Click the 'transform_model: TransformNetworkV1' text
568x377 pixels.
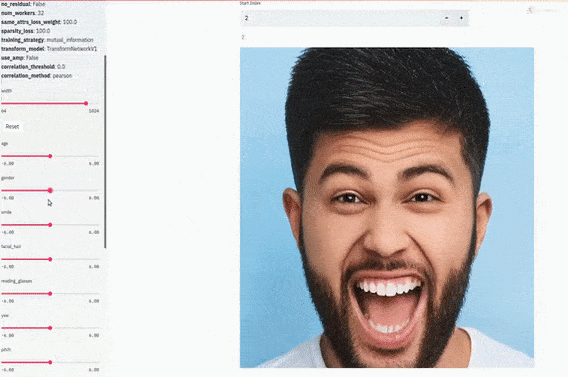coord(49,49)
